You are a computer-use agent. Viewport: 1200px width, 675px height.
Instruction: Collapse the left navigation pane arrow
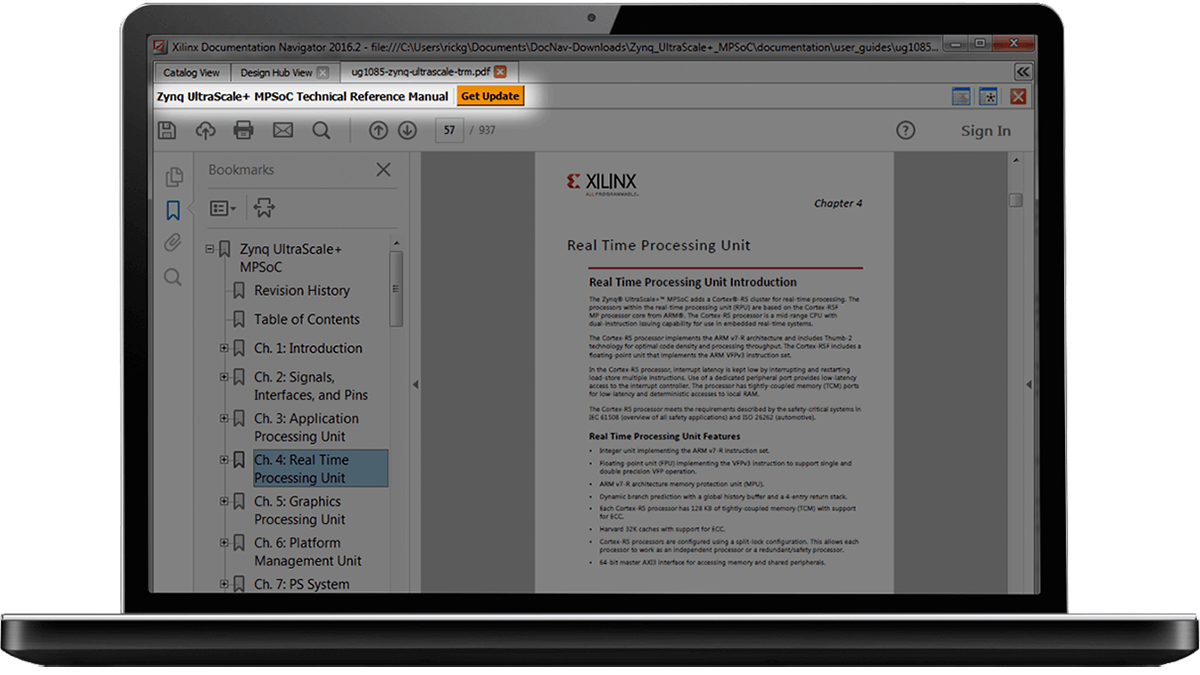(x=415, y=385)
